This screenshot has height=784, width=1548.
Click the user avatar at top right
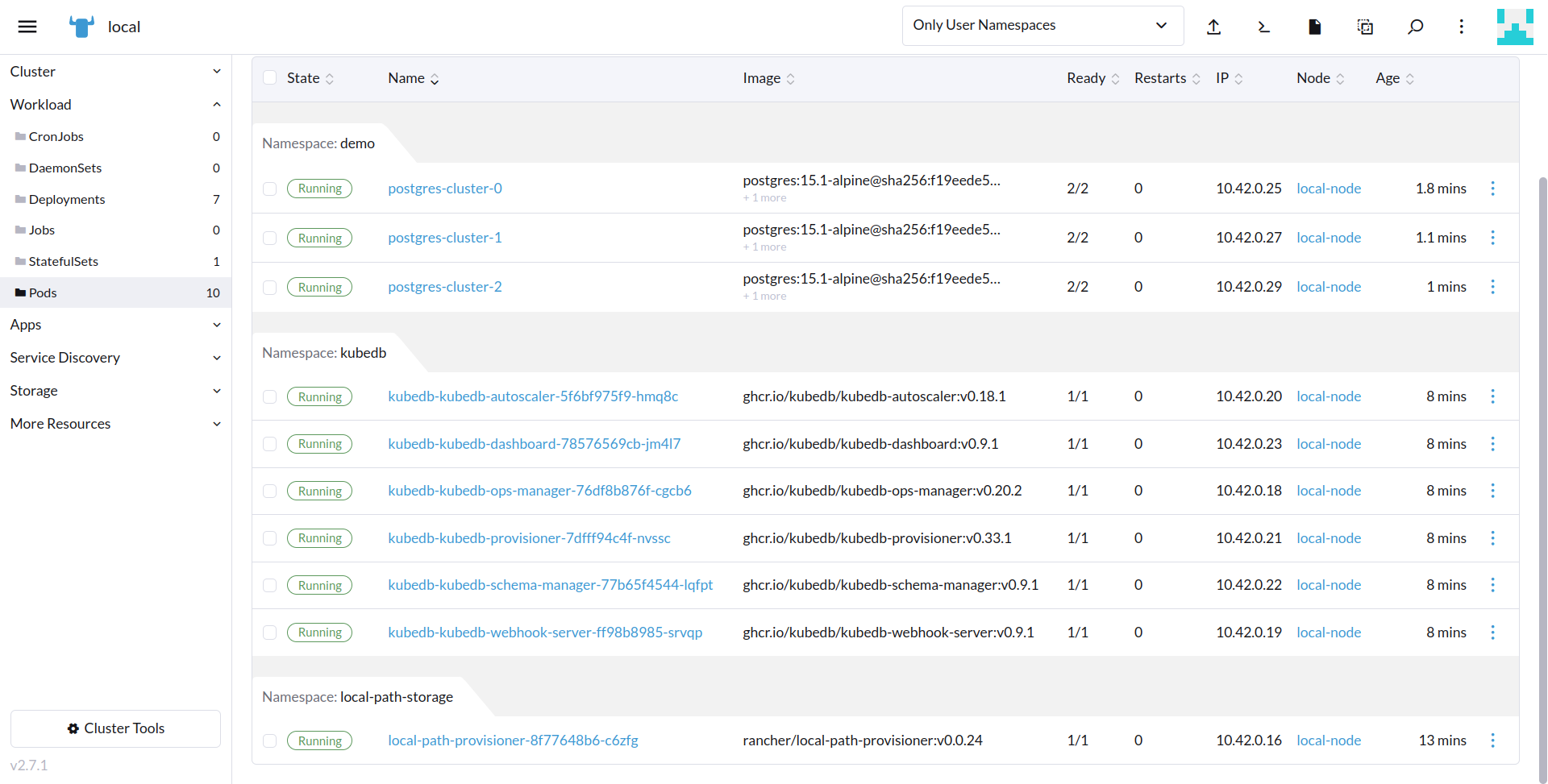pyautogui.click(x=1515, y=27)
